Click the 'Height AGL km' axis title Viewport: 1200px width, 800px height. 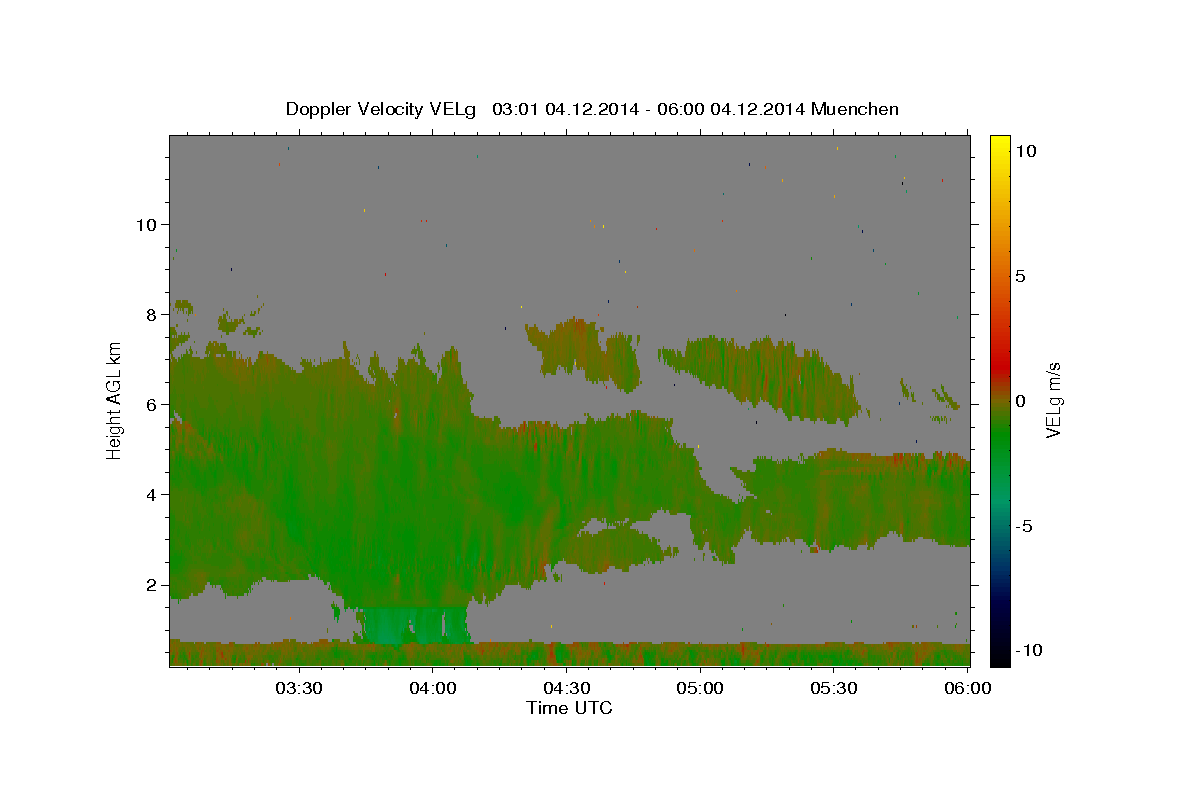[x=115, y=400]
